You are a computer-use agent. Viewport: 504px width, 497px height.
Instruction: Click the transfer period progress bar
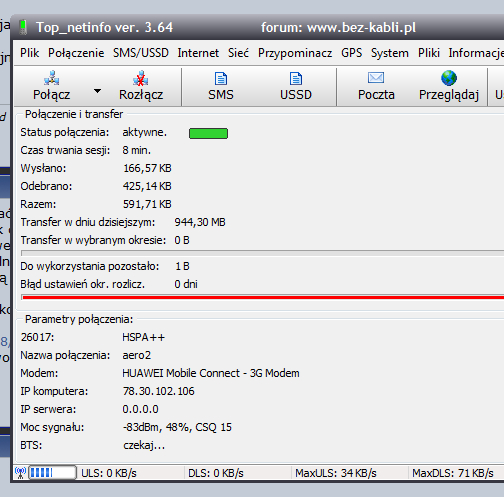click(x=263, y=253)
